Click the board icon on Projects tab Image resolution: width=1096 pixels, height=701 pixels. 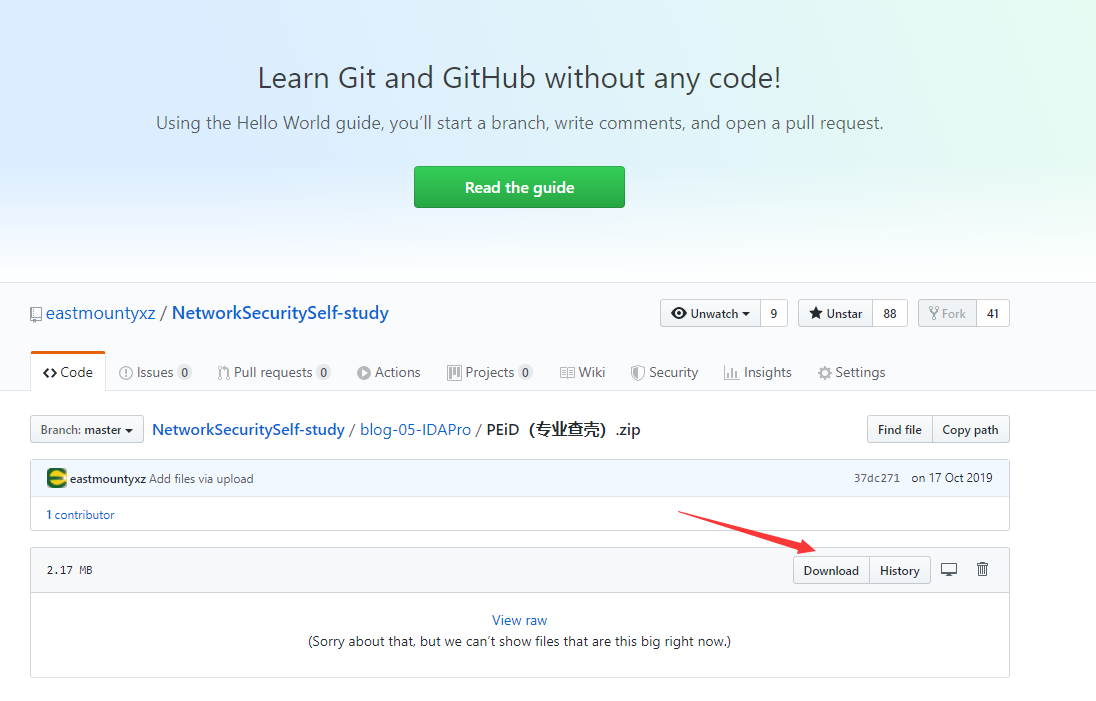click(x=454, y=373)
